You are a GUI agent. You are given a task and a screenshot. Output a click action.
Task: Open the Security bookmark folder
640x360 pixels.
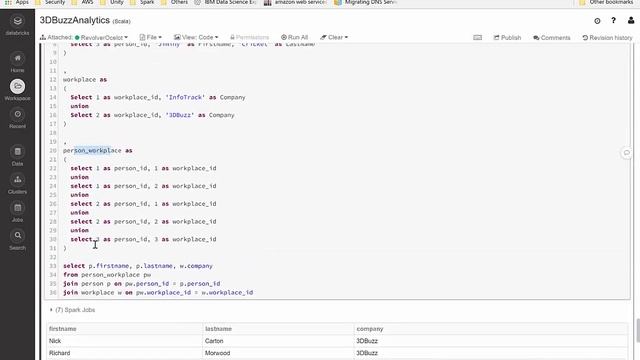[50, 2]
